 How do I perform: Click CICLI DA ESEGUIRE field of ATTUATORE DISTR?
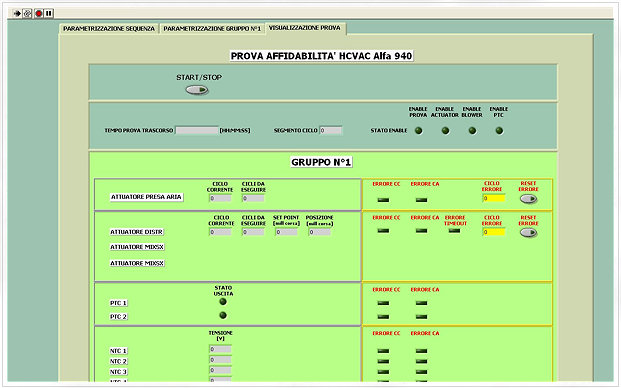[x=253, y=232]
